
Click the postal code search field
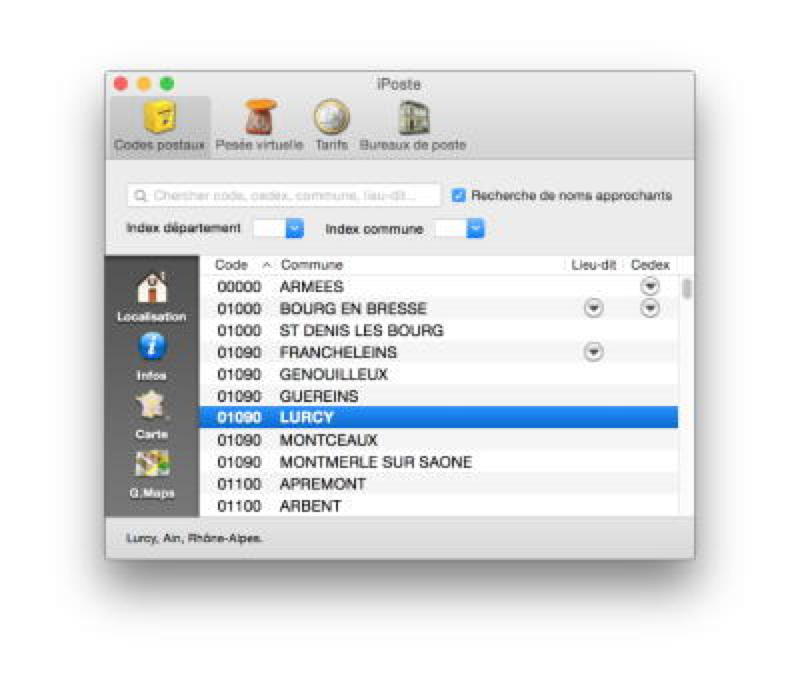tap(285, 196)
